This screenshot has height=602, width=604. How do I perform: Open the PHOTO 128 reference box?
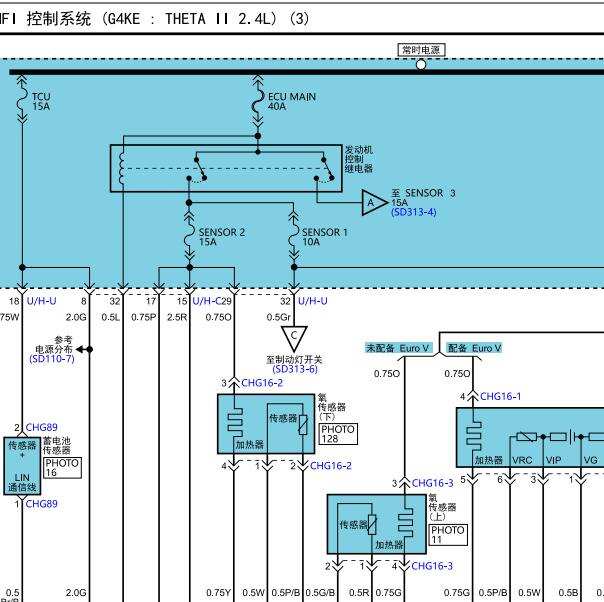(x=338, y=434)
